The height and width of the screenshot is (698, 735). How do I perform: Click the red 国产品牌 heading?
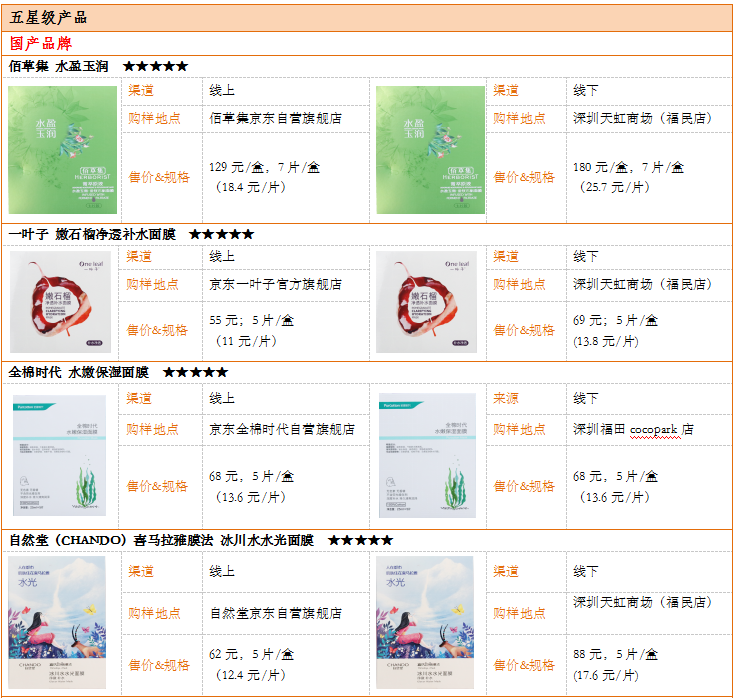tap(41, 44)
